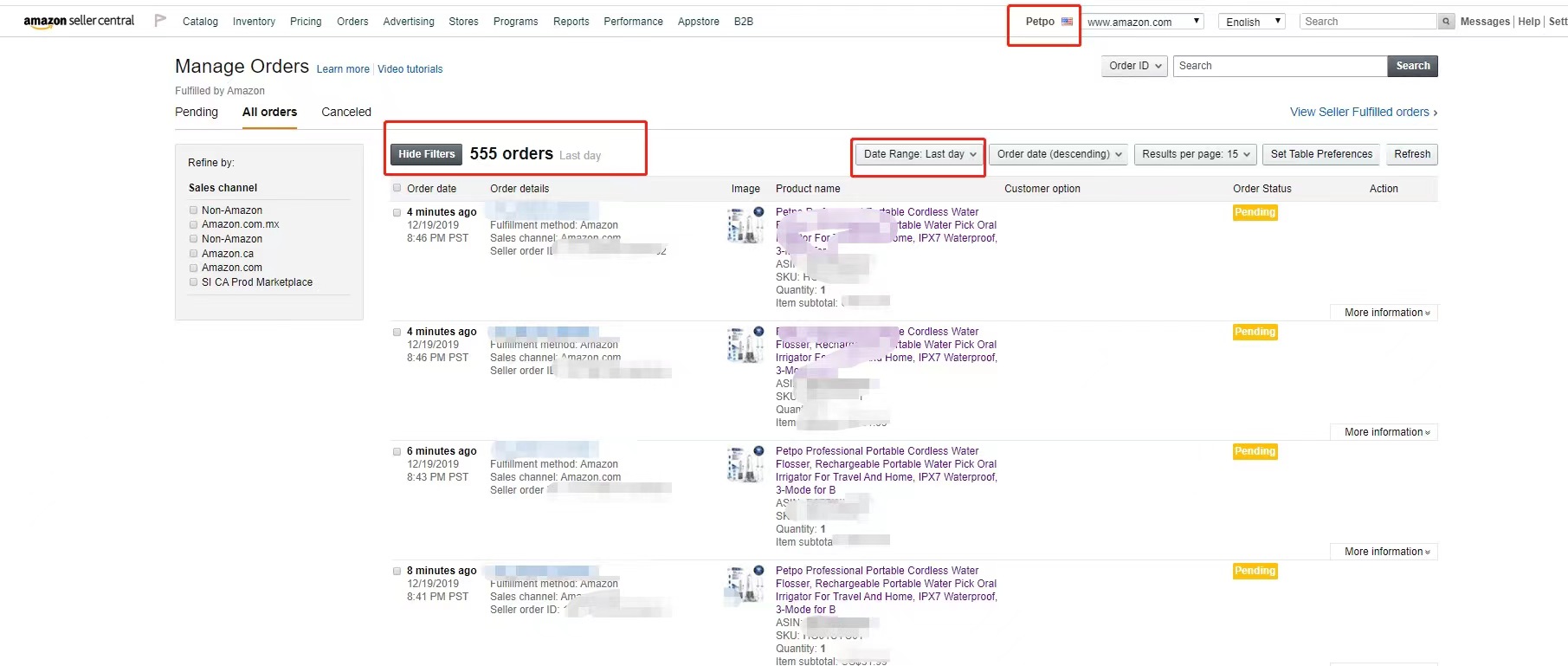
Task: Open the Programs menu
Action: pos(515,22)
